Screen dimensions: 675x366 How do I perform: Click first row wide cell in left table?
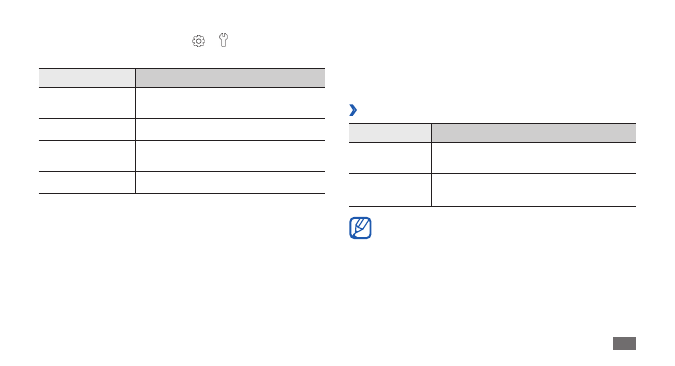click(x=230, y=103)
